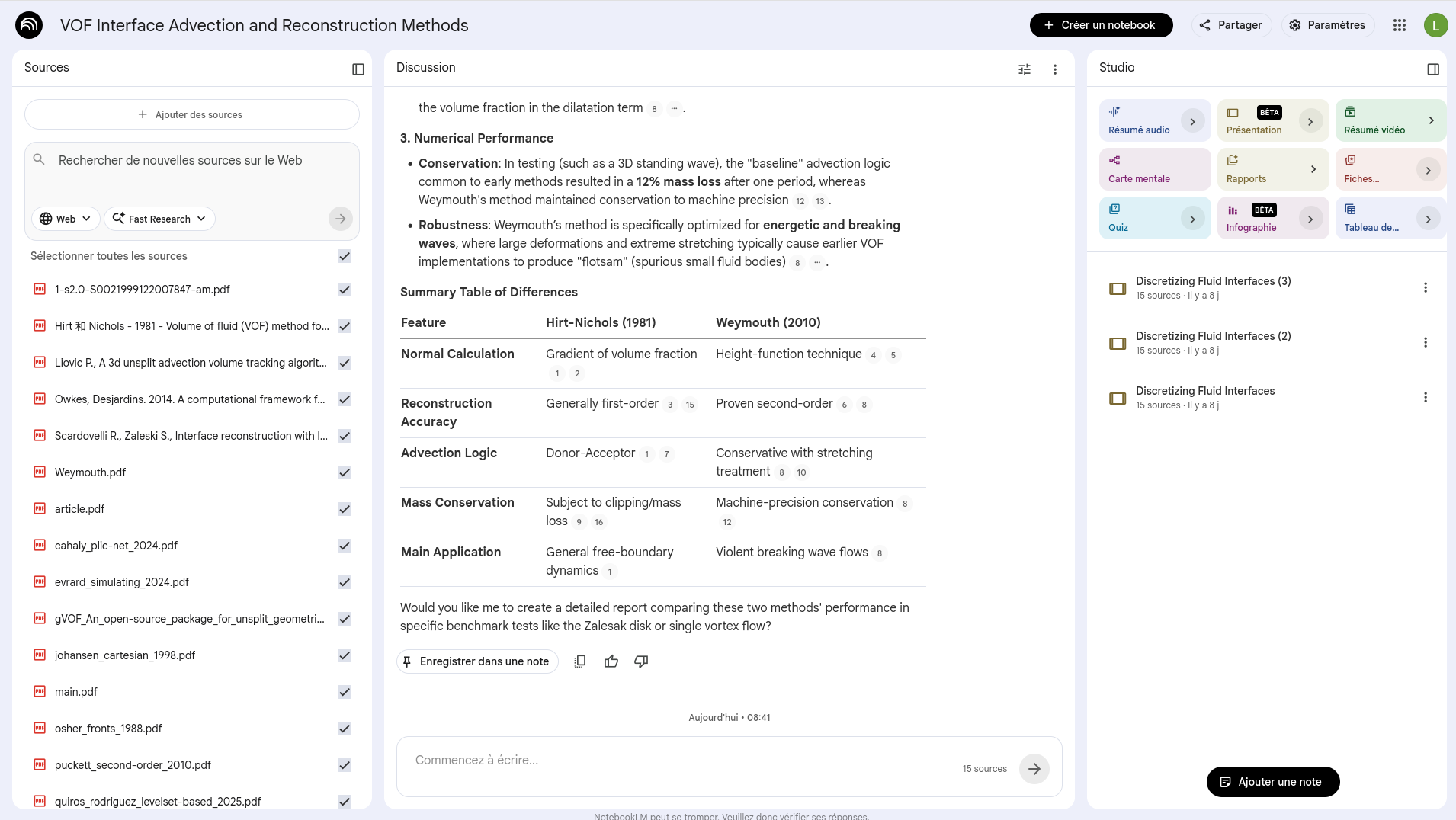Image resolution: width=1456 pixels, height=820 pixels.
Task: Toggle Sélectionner toutes les sources checkbox
Action: pyautogui.click(x=345, y=256)
